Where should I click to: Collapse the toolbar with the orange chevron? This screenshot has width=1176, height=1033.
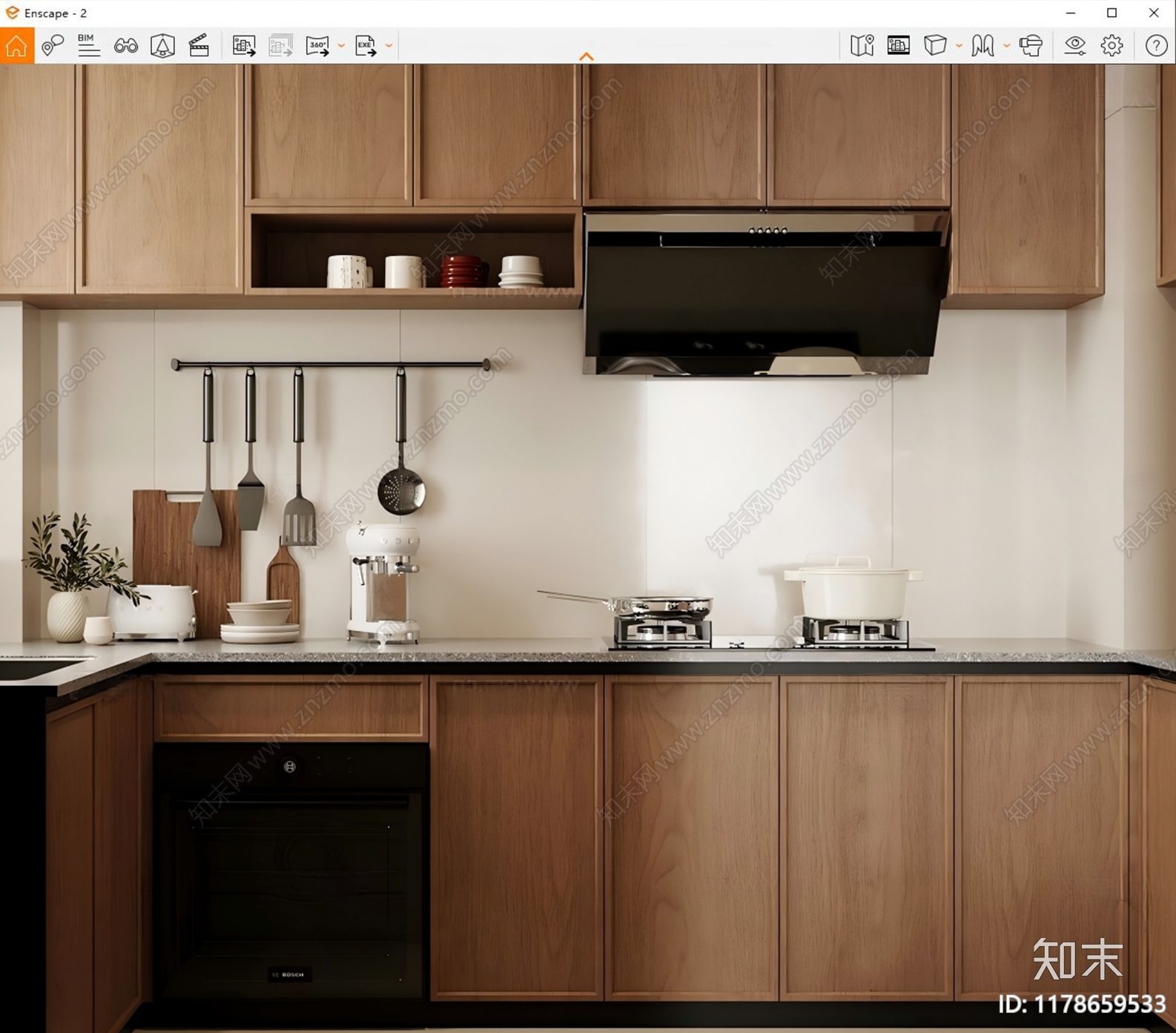586,56
